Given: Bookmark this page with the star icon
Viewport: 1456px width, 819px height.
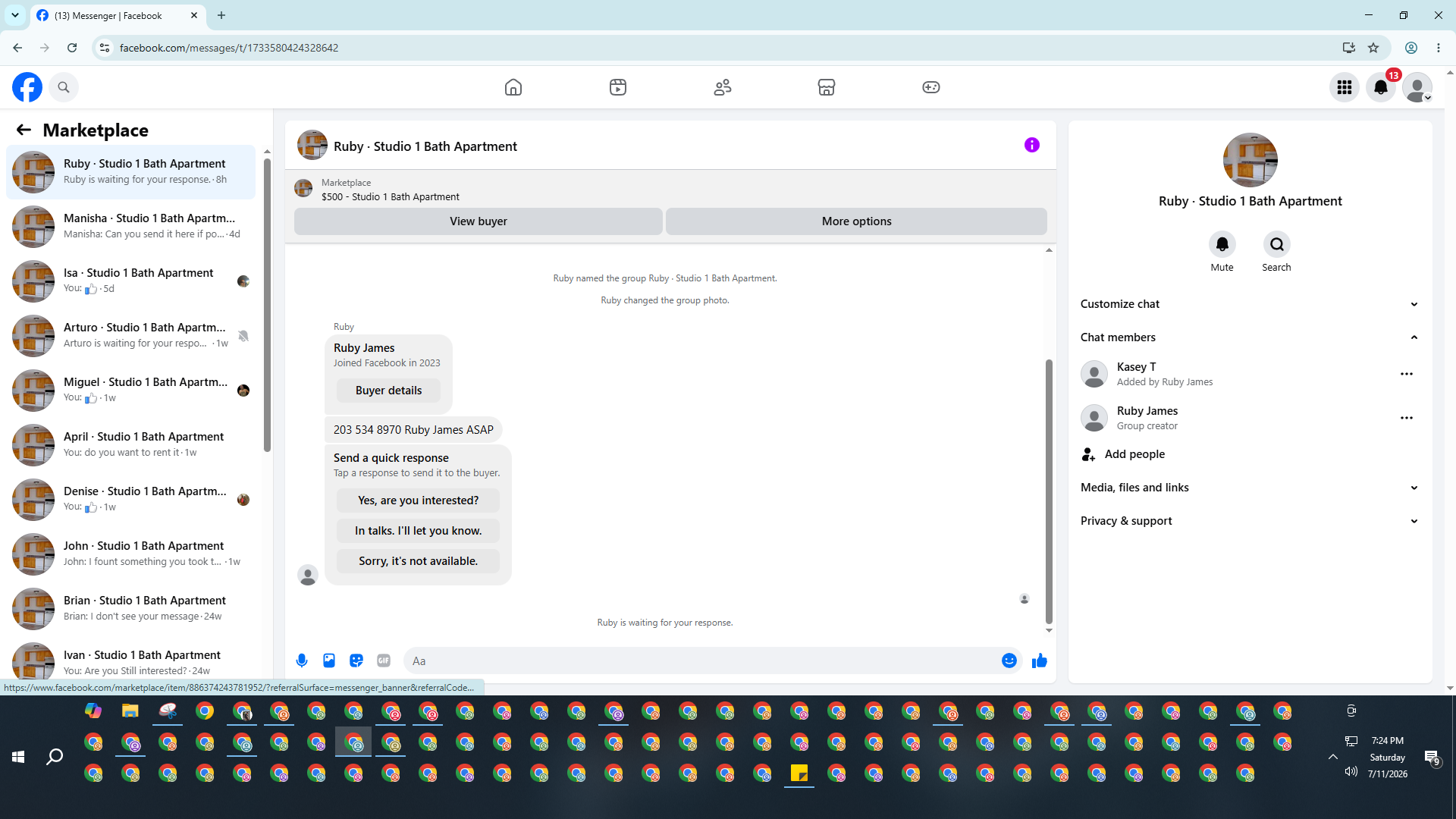Looking at the screenshot, I should click(x=1373, y=48).
